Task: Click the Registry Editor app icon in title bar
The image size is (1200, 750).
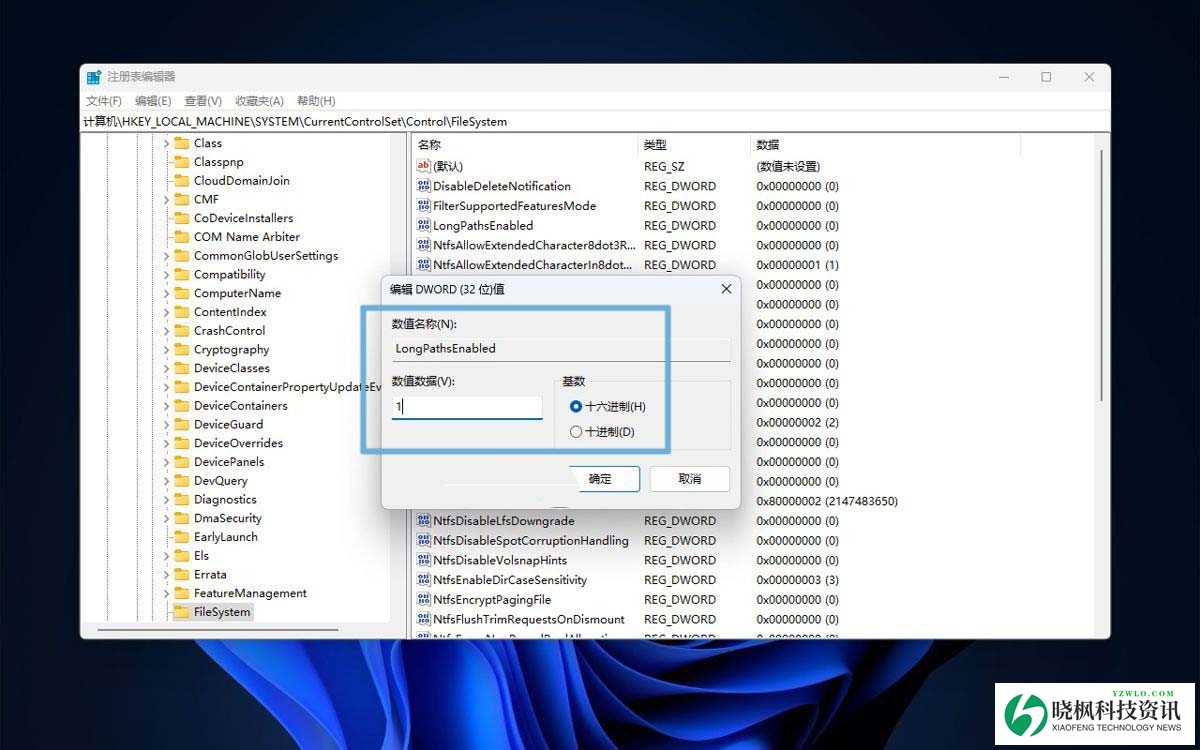Action: pos(94,77)
